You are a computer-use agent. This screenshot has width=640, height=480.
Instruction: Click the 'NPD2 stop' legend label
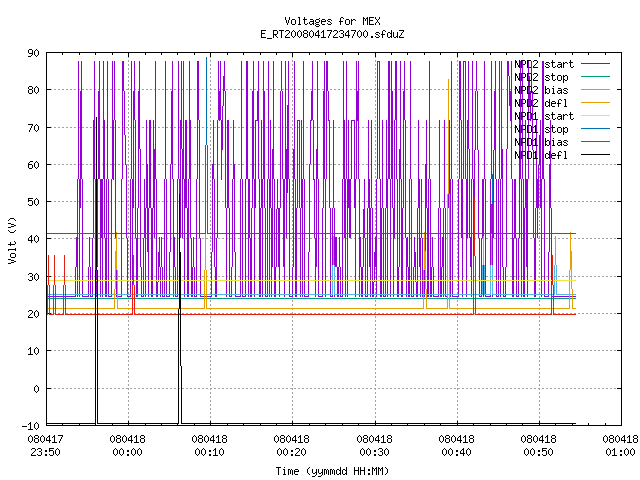click(x=541, y=77)
